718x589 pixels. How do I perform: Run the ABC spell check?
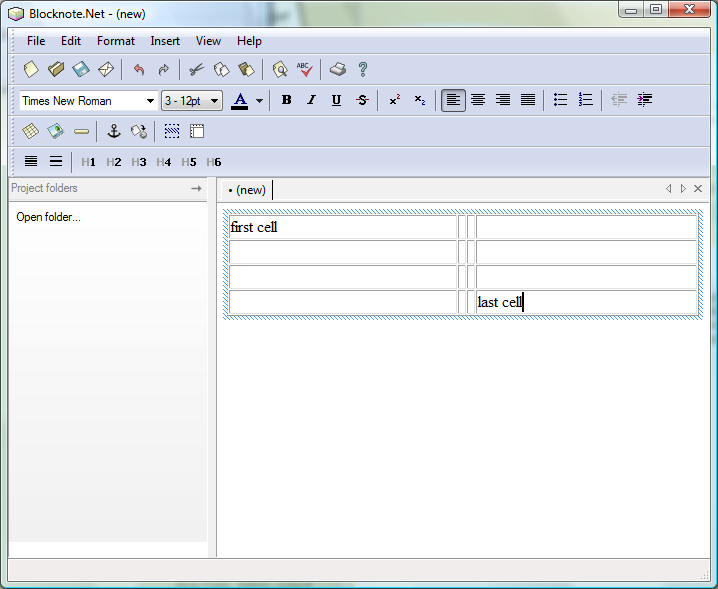coord(305,70)
